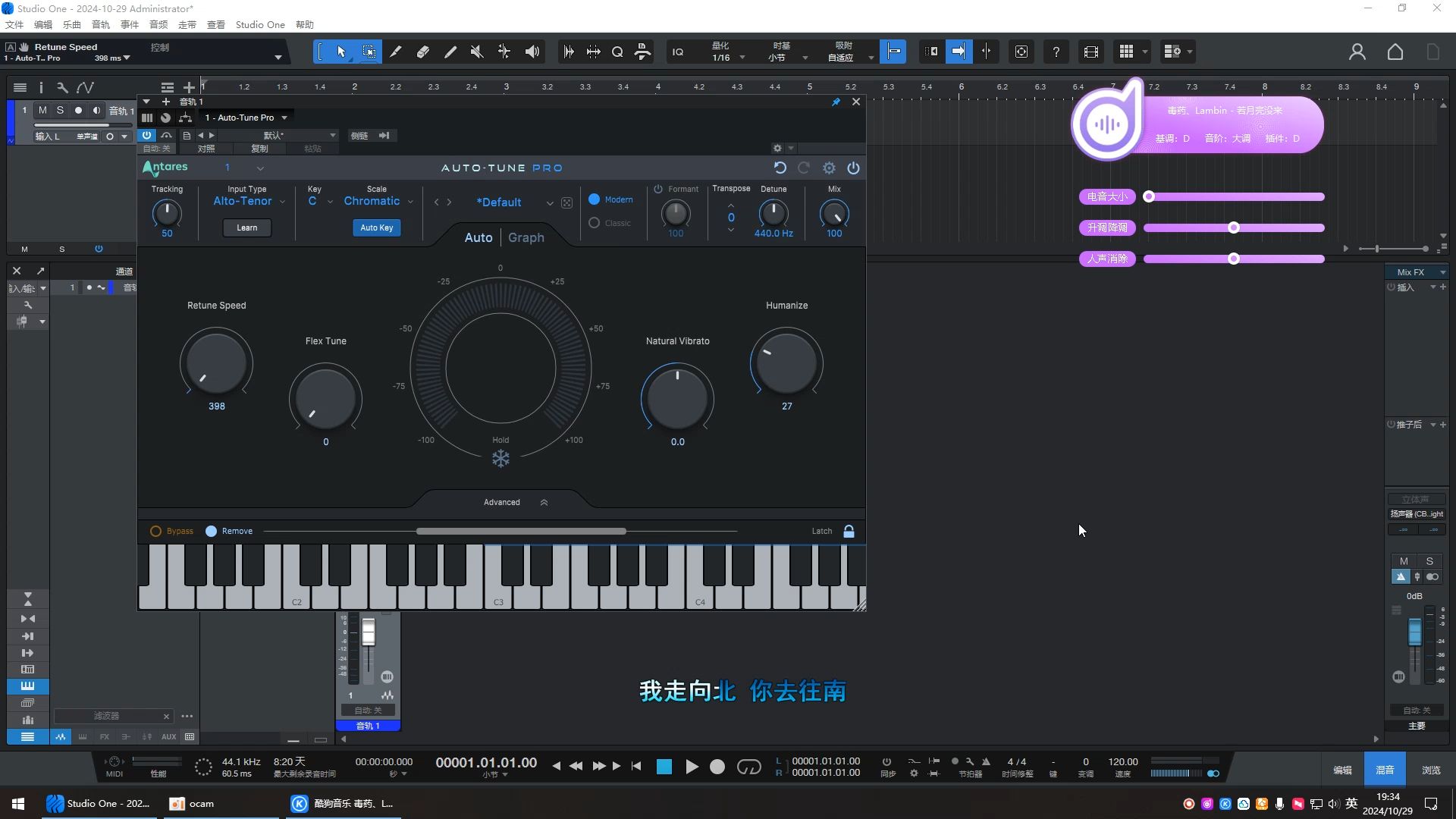1456x819 pixels.
Task: Switch to the Auto tab
Action: pyautogui.click(x=479, y=237)
